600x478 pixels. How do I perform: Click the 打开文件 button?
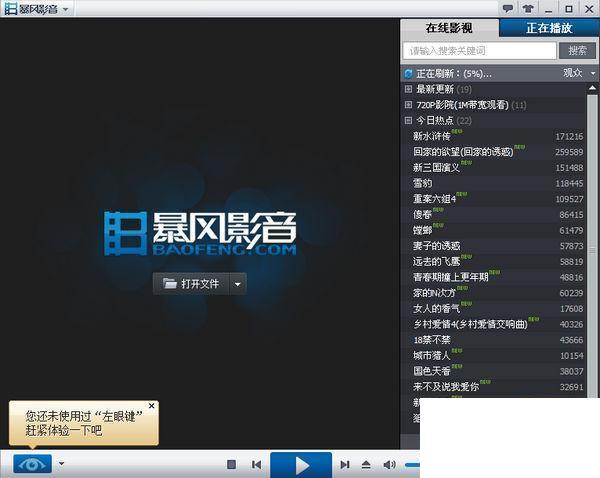191,284
